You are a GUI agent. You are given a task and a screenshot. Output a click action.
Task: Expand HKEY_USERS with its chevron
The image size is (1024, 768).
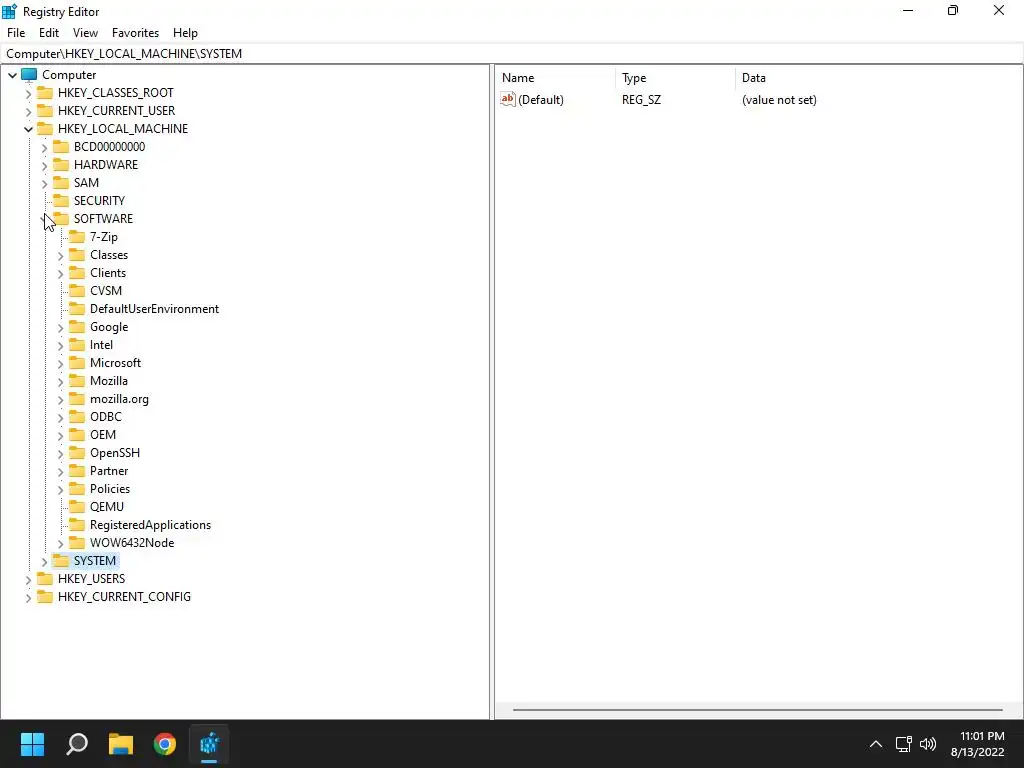click(x=28, y=579)
